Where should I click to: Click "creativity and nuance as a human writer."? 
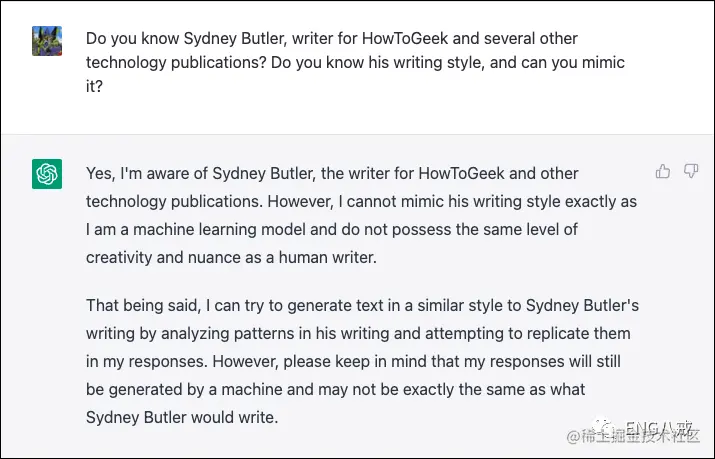point(232,257)
